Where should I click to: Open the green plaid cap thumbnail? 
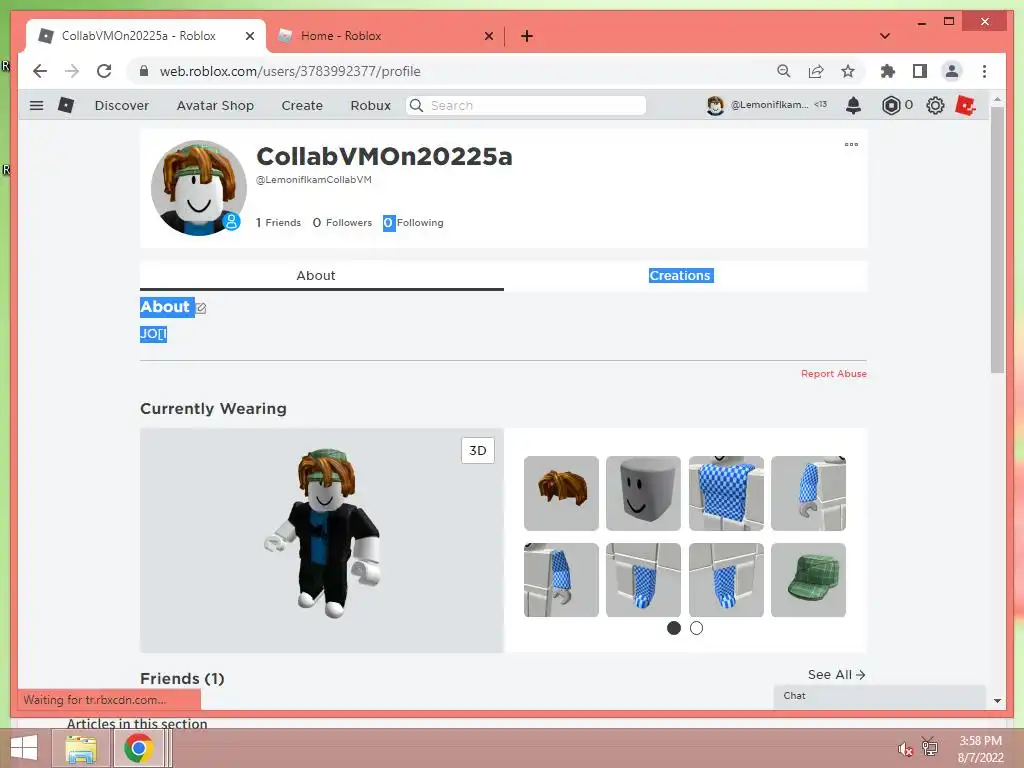point(808,580)
